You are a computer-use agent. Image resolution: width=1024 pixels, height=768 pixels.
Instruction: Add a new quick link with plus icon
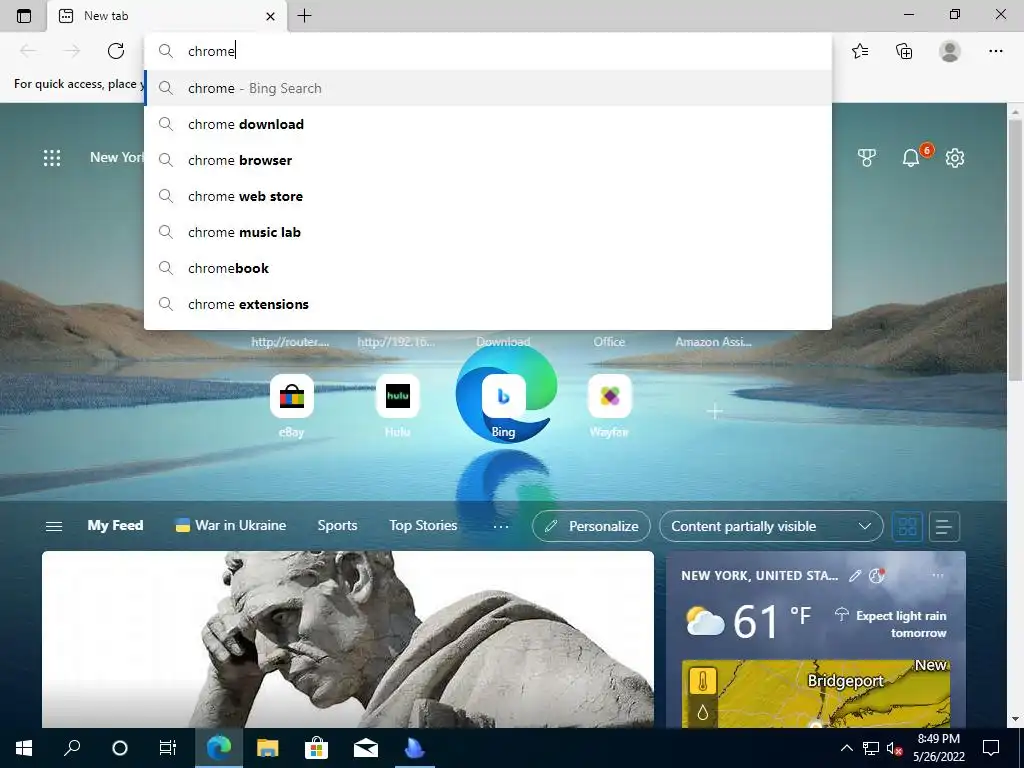point(715,411)
